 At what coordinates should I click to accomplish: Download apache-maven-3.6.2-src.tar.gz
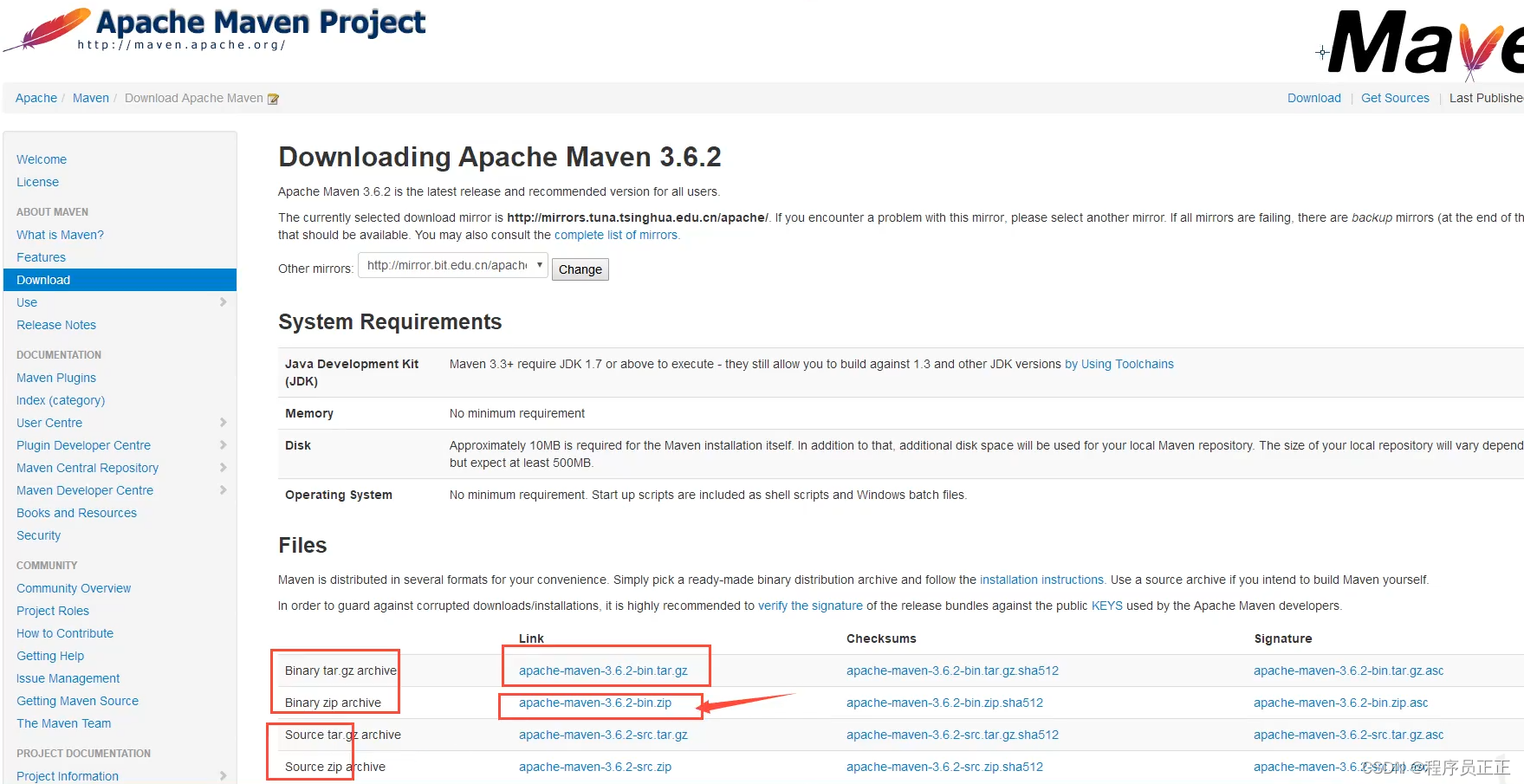603,735
